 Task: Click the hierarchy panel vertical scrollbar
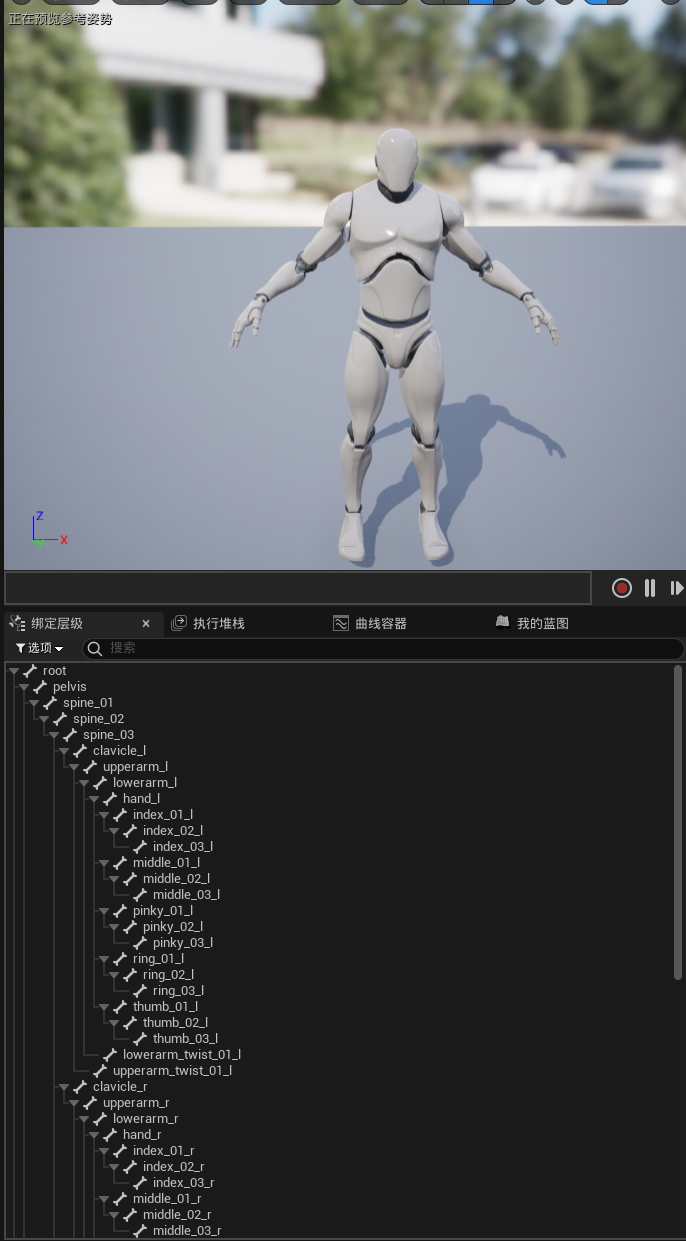tap(678, 822)
